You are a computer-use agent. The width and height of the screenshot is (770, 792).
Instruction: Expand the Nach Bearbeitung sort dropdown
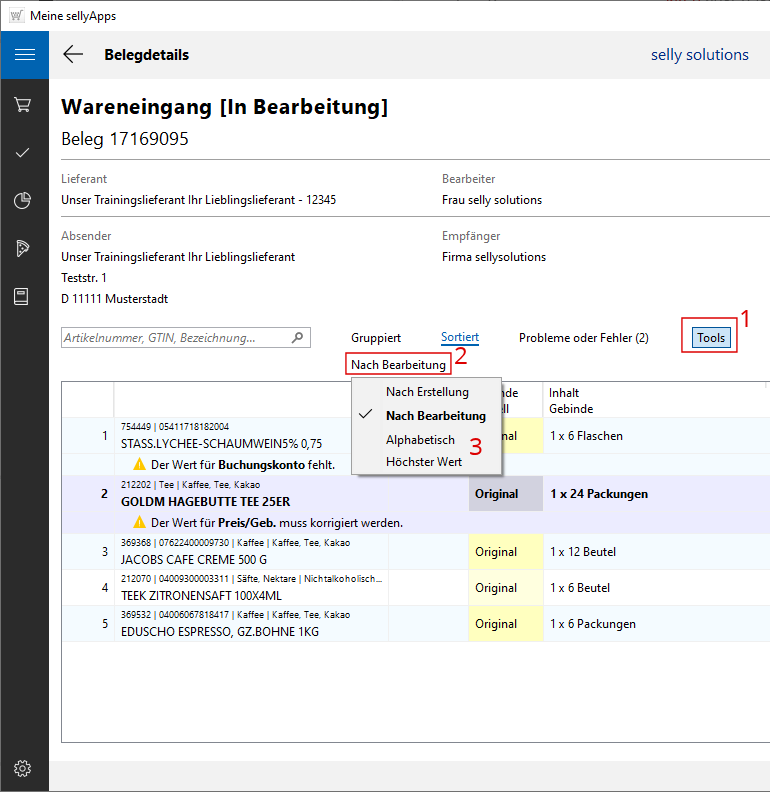click(x=398, y=365)
